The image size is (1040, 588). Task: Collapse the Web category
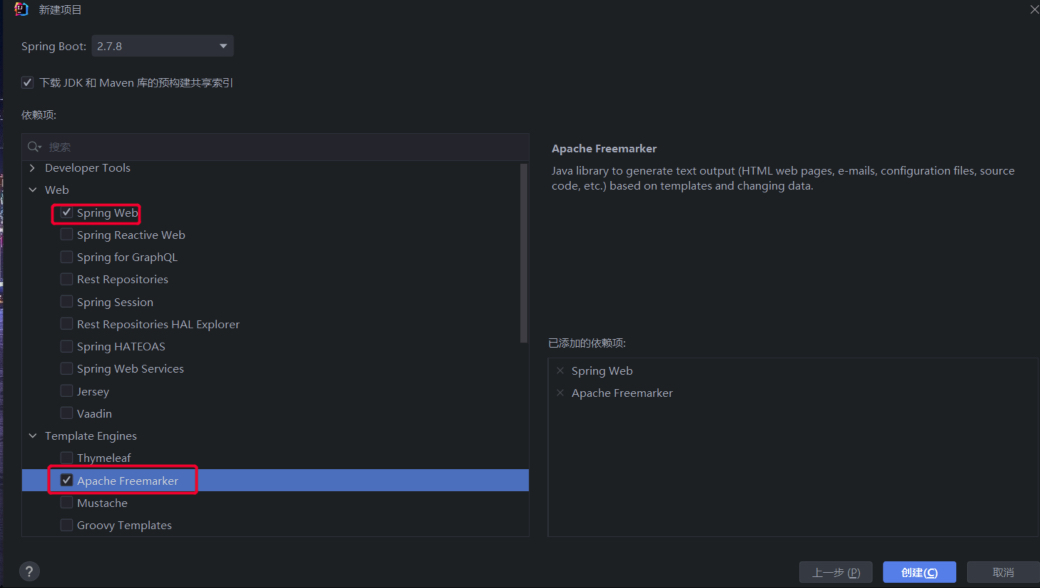tap(32, 190)
